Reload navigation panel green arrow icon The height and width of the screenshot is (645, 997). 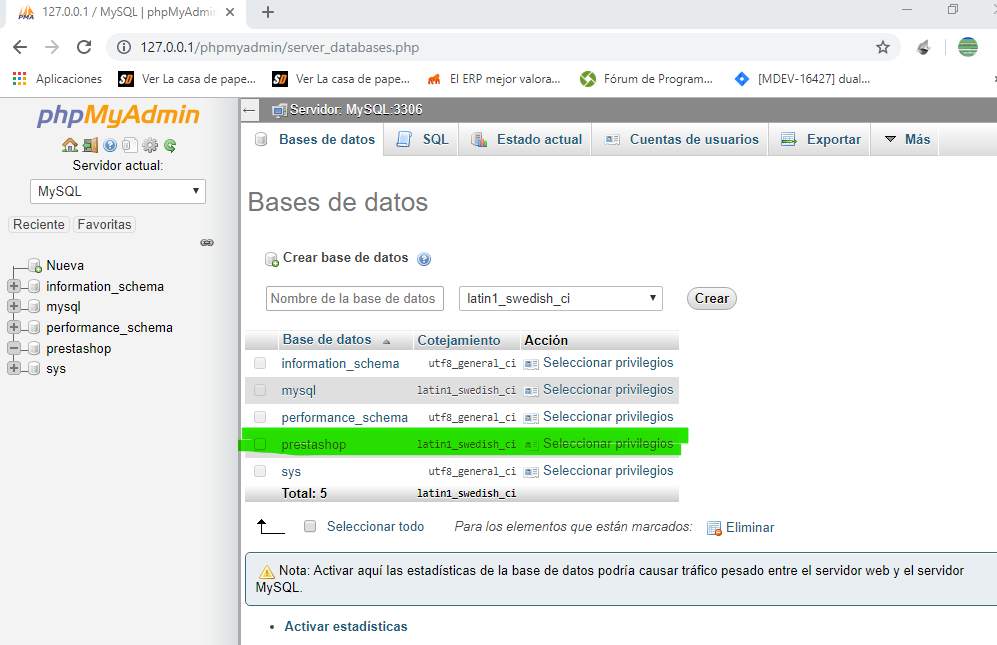pyautogui.click(x=170, y=146)
